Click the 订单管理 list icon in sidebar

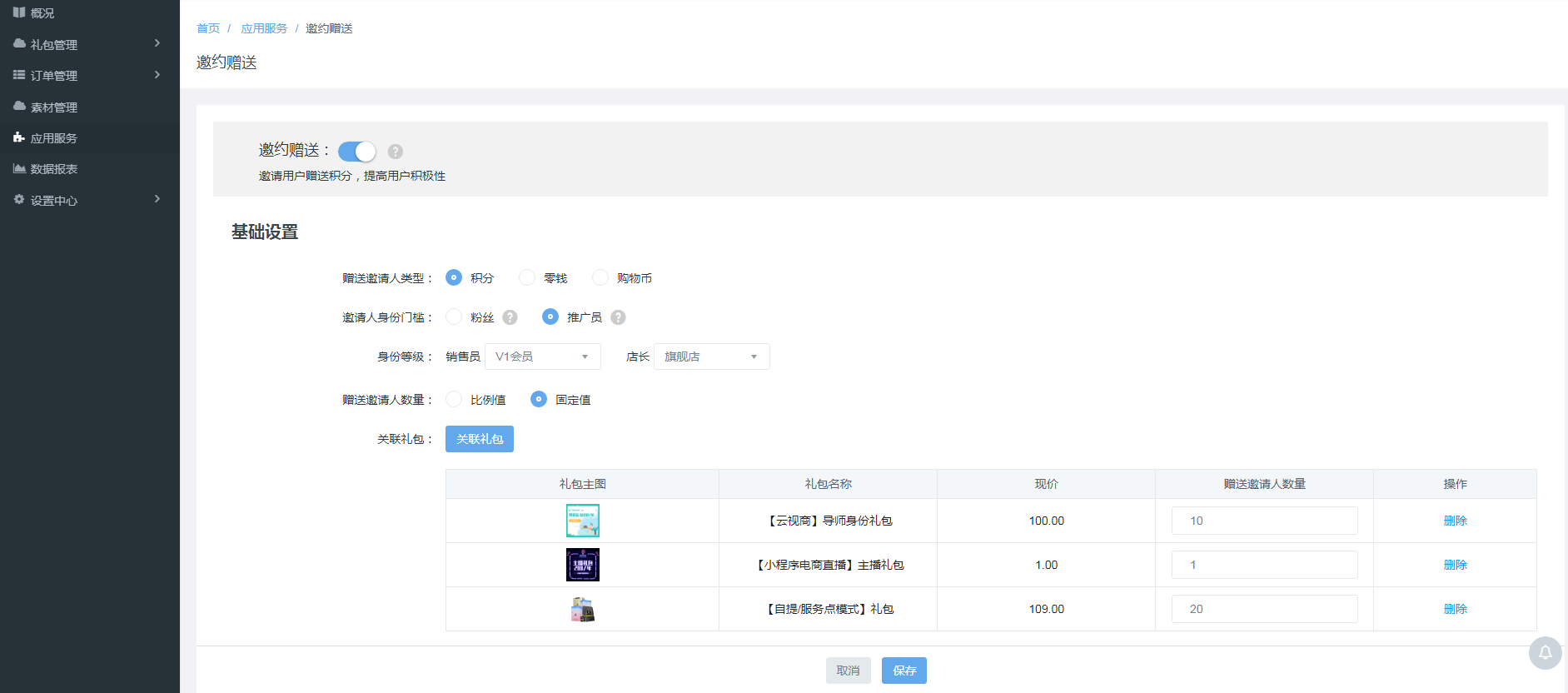19,75
